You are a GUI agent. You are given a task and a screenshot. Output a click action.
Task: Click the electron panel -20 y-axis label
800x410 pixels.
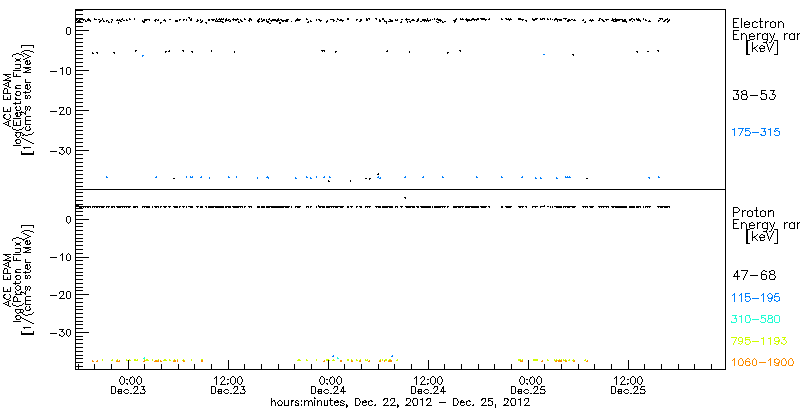pos(60,111)
